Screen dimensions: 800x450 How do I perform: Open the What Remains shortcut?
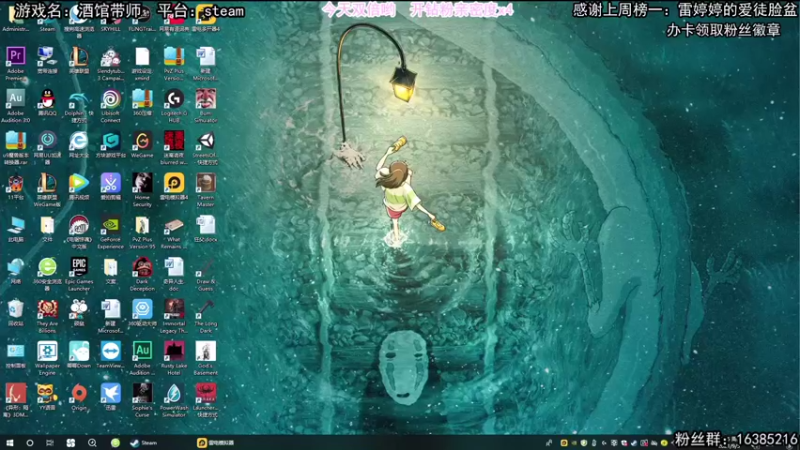[x=173, y=232]
